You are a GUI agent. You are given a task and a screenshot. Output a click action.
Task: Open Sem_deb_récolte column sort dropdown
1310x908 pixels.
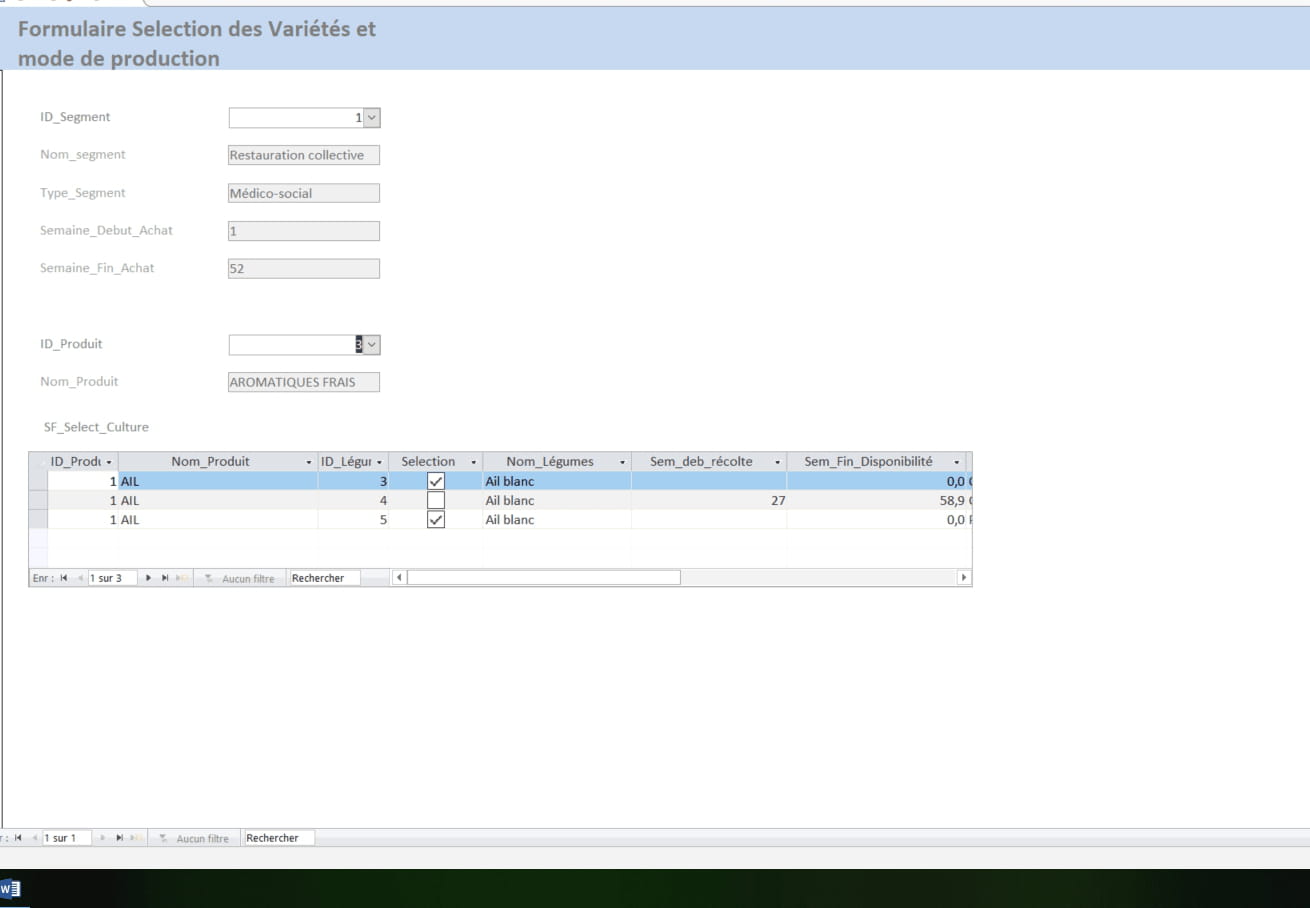pyautogui.click(x=778, y=462)
